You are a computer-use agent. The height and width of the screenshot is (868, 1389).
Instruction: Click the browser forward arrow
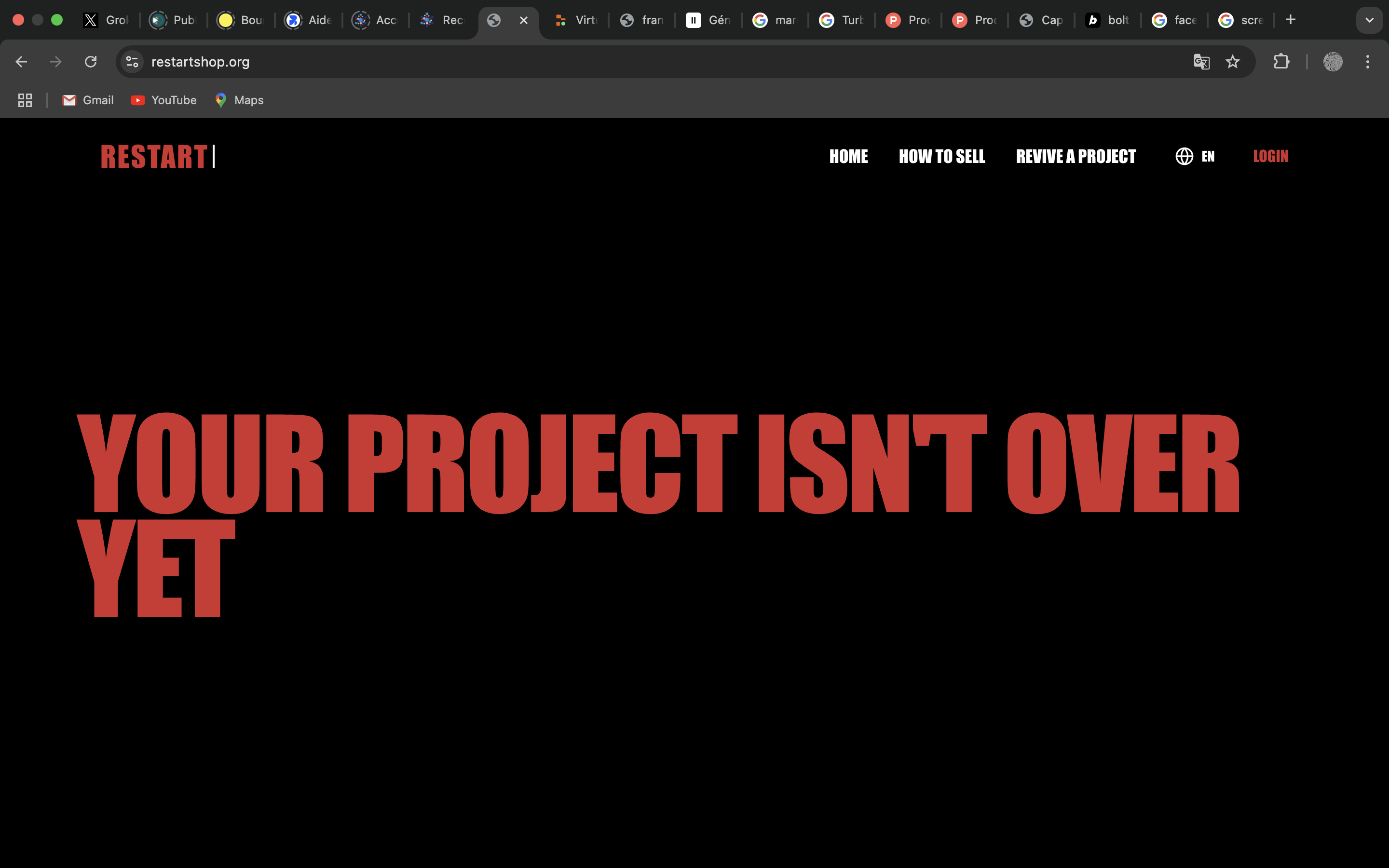[55, 61]
